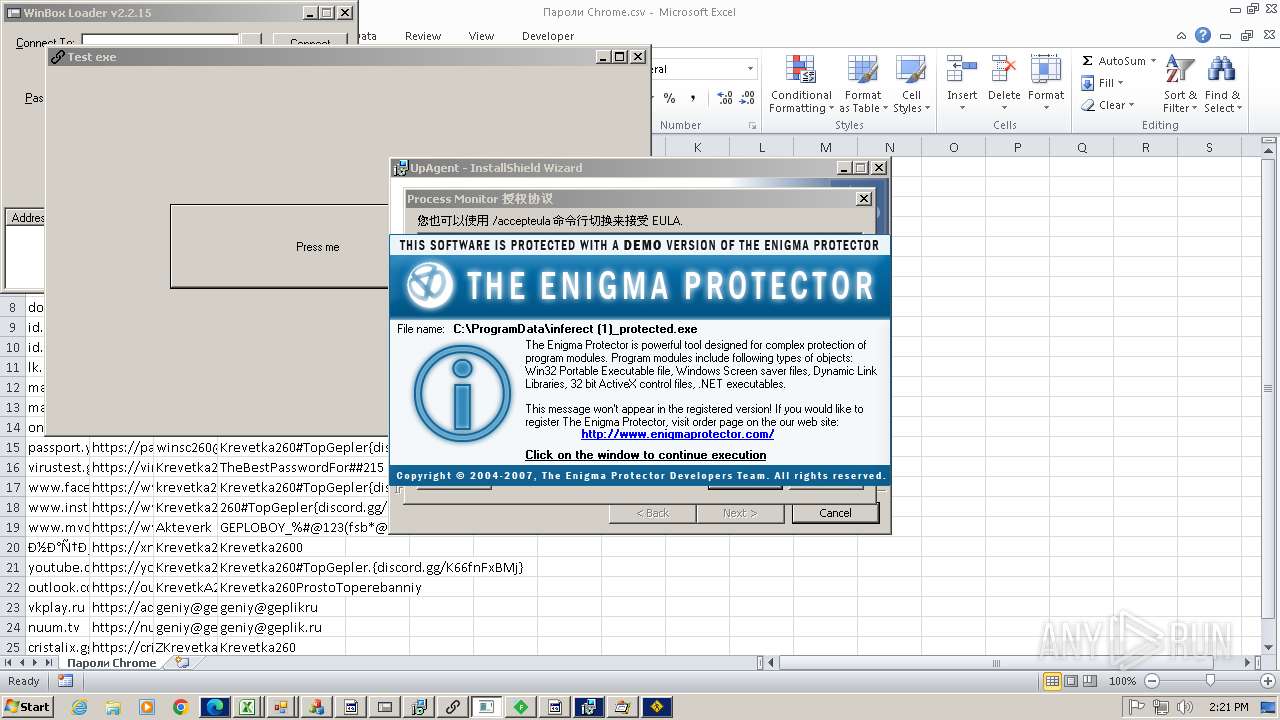1280x720 pixels.
Task: Open Cell Styles gallery
Action: point(911,85)
